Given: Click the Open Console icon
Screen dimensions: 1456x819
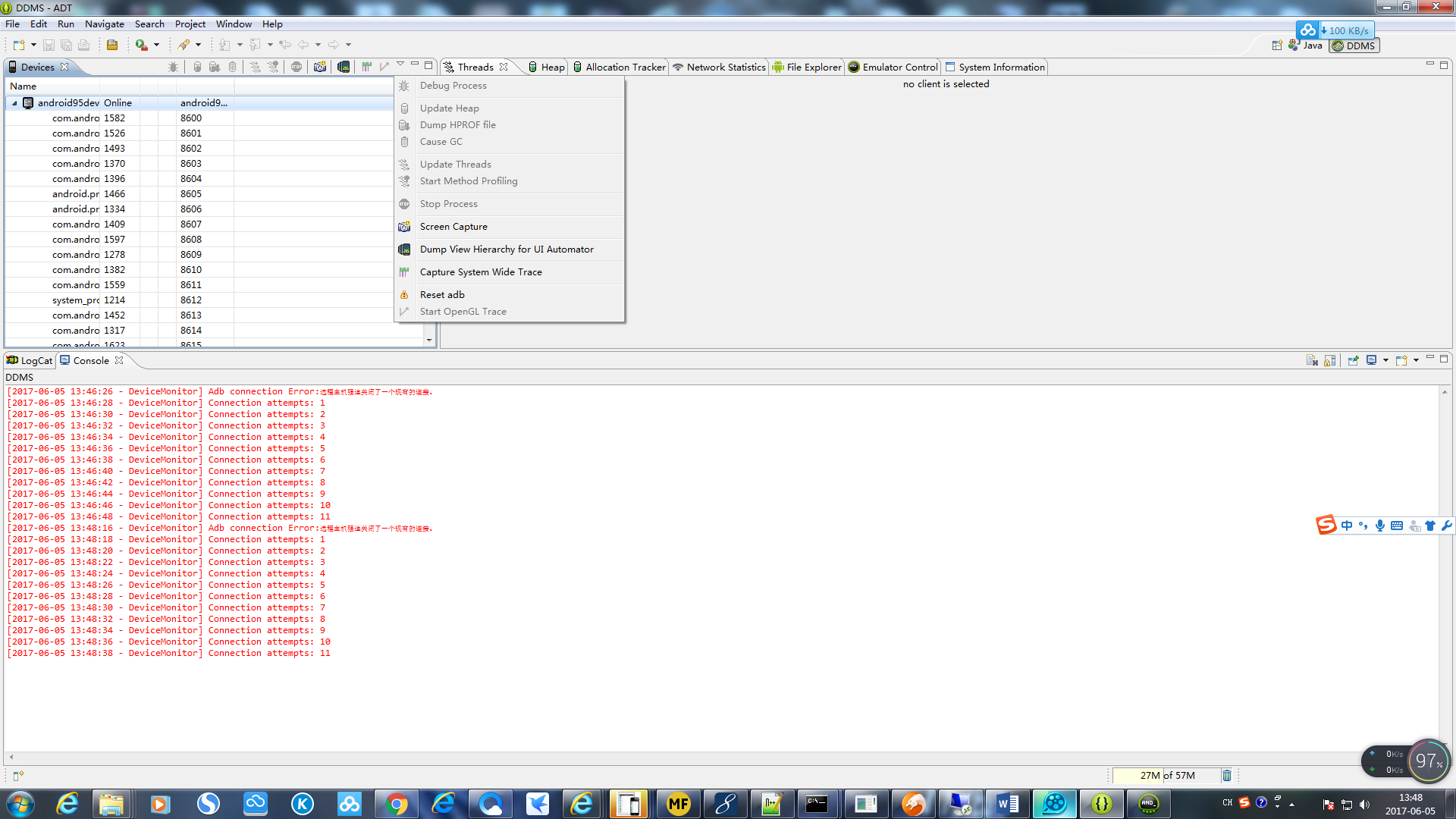Looking at the screenshot, I should pos(1401,361).
